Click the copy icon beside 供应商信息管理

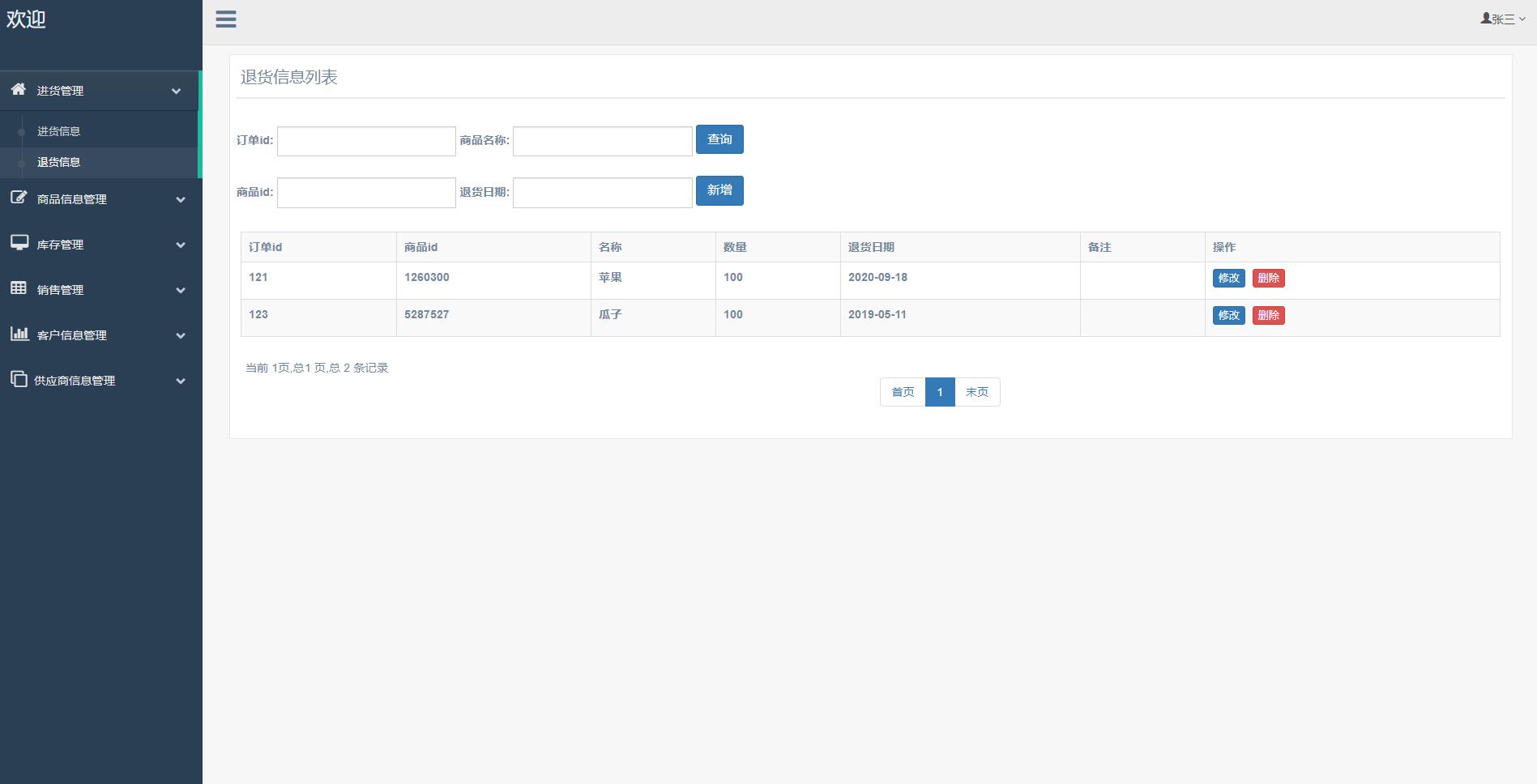(x=19, y=379)
